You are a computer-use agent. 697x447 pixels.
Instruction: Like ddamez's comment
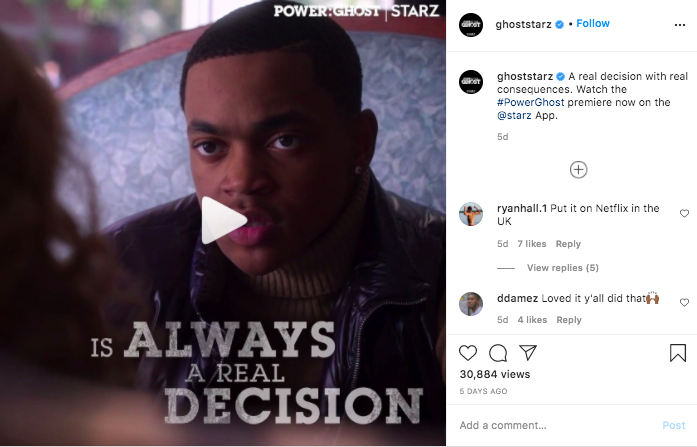(685, 303)
